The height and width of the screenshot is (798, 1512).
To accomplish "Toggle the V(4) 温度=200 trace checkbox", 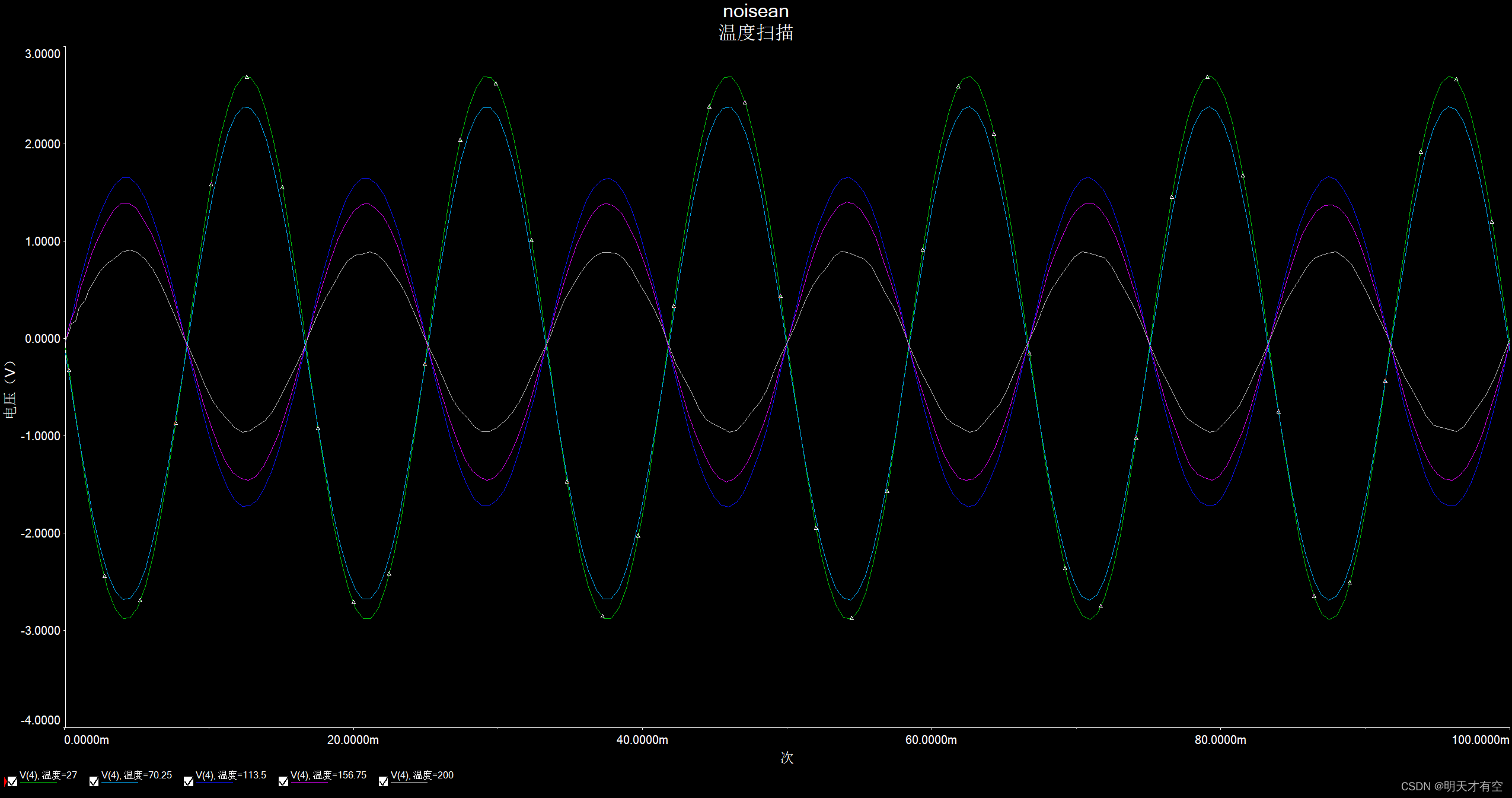I will (383, 781).
